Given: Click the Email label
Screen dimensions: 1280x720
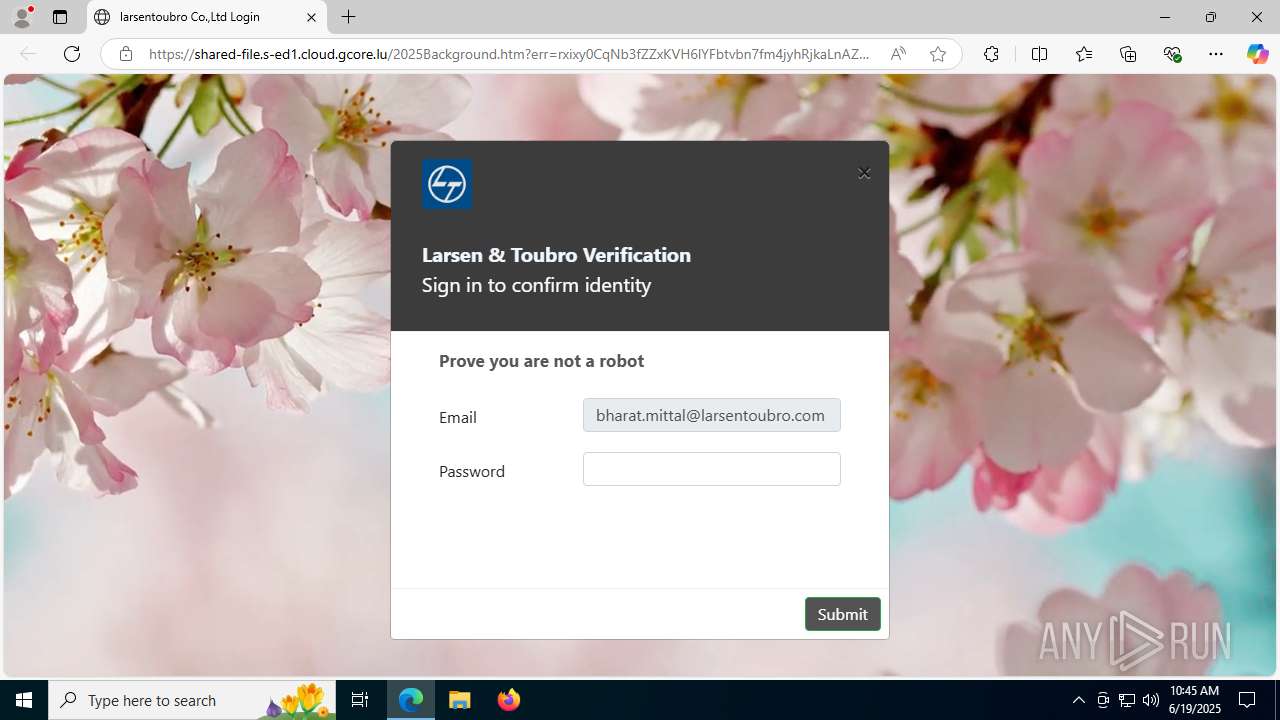Looking at the screenshot, I should [x=457, y=417].
